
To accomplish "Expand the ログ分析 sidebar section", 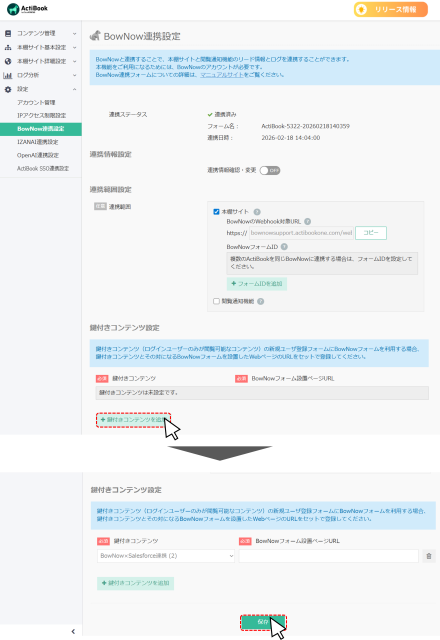I will point(41,75).
